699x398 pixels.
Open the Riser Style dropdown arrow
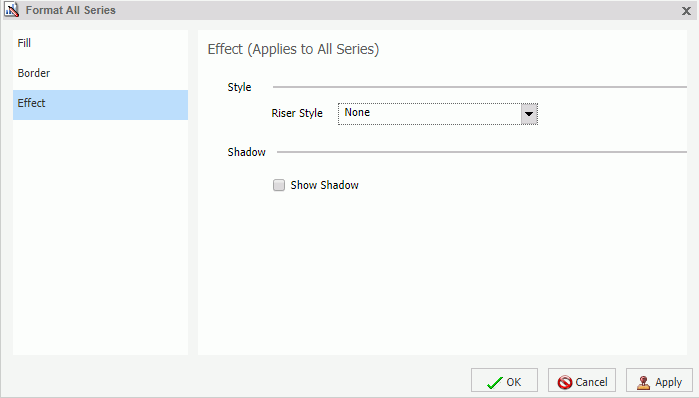coord(529,114)
